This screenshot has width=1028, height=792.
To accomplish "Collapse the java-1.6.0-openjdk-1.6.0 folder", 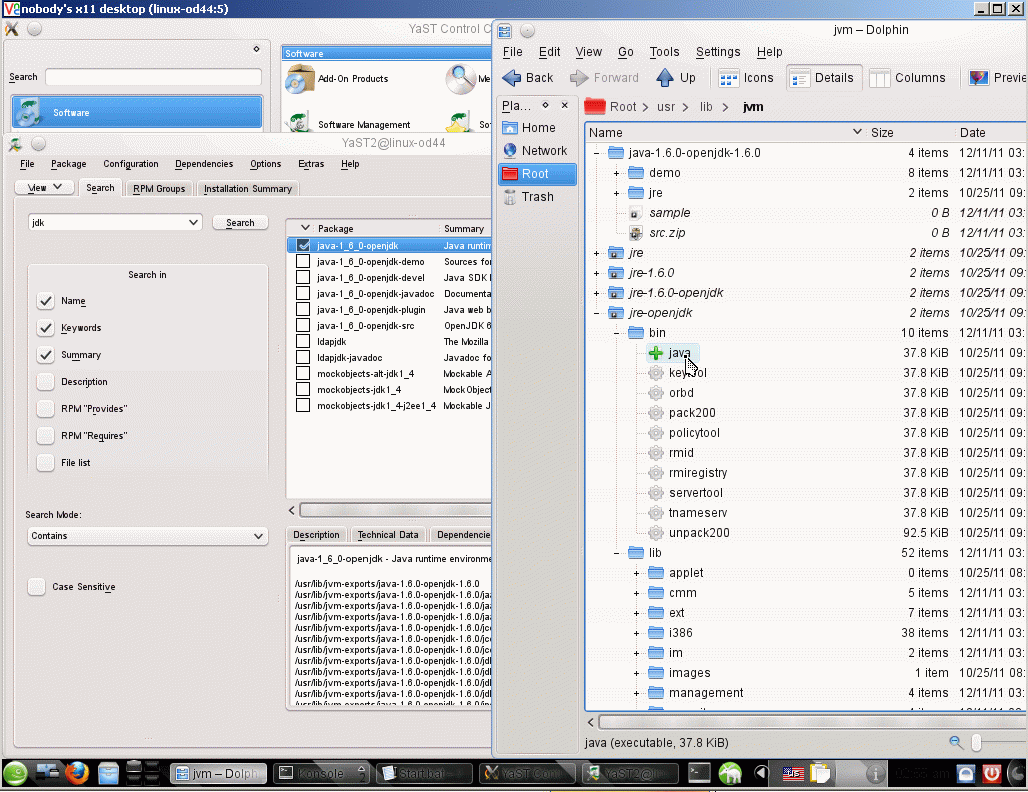I will click(597, 153).
